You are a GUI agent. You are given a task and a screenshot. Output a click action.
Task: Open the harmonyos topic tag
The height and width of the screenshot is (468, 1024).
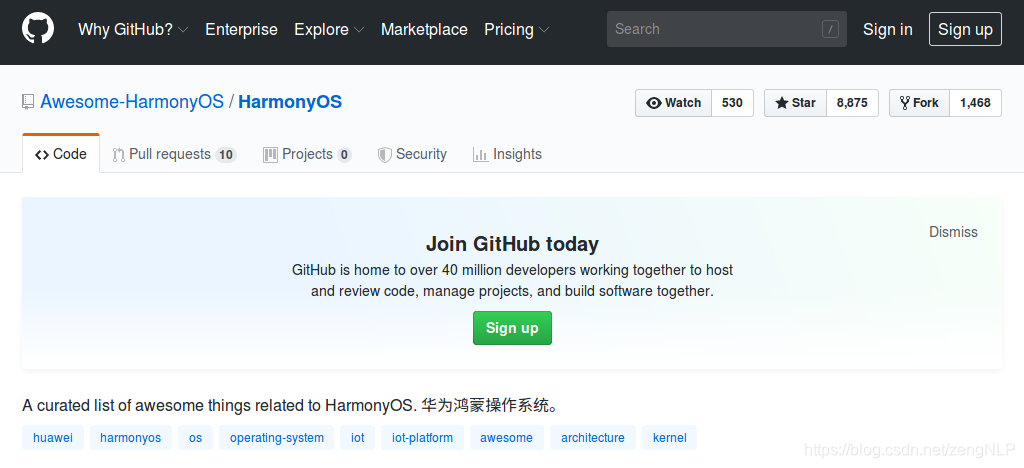pos(131,438)
